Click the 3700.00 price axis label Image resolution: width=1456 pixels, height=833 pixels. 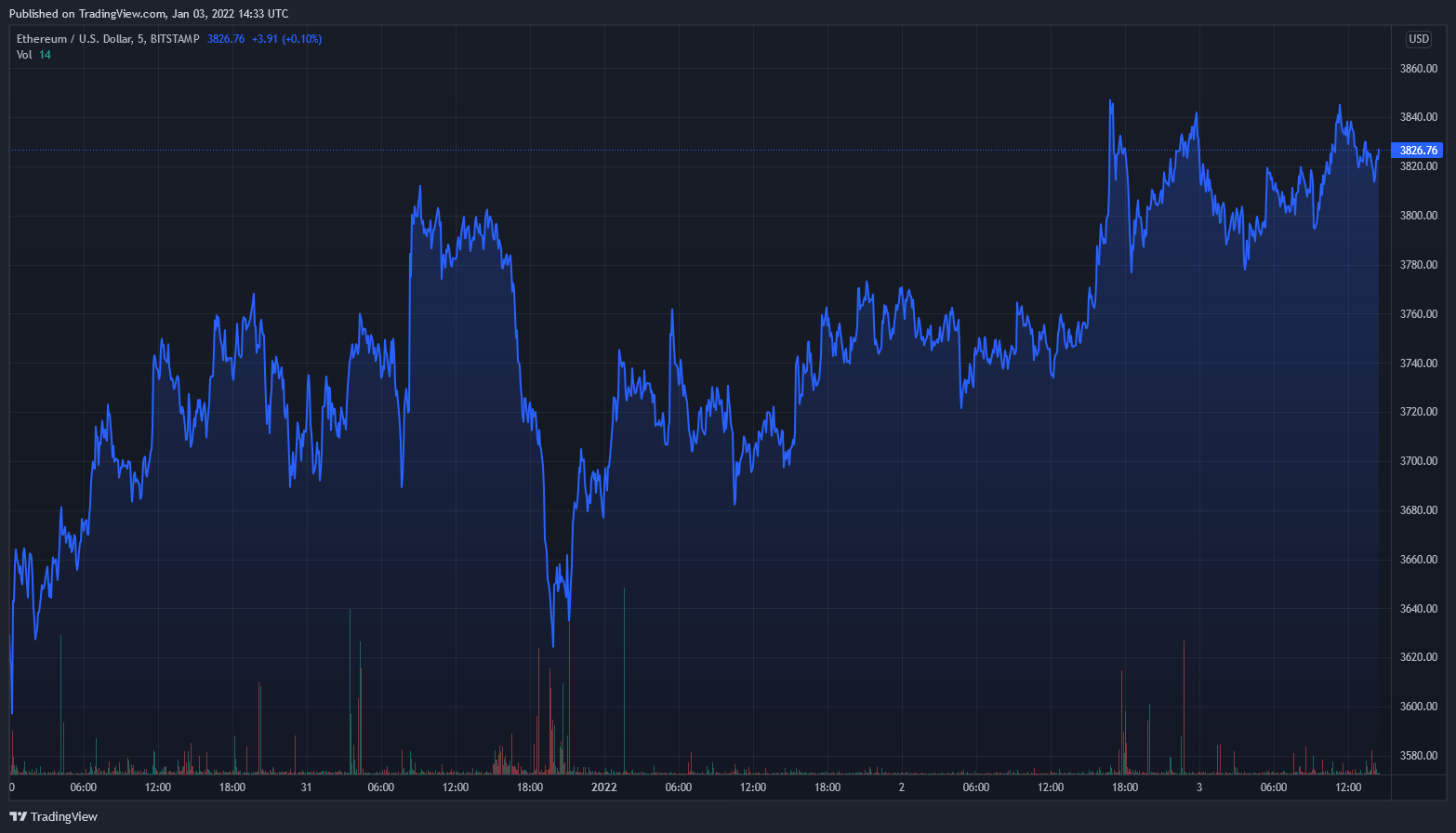click(x=1419, y=461)
